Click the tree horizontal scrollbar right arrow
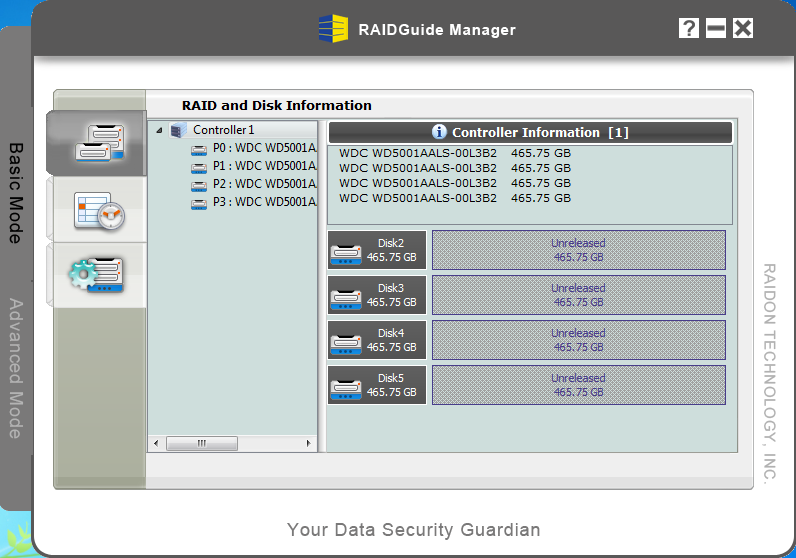 [x=311, y=443]
